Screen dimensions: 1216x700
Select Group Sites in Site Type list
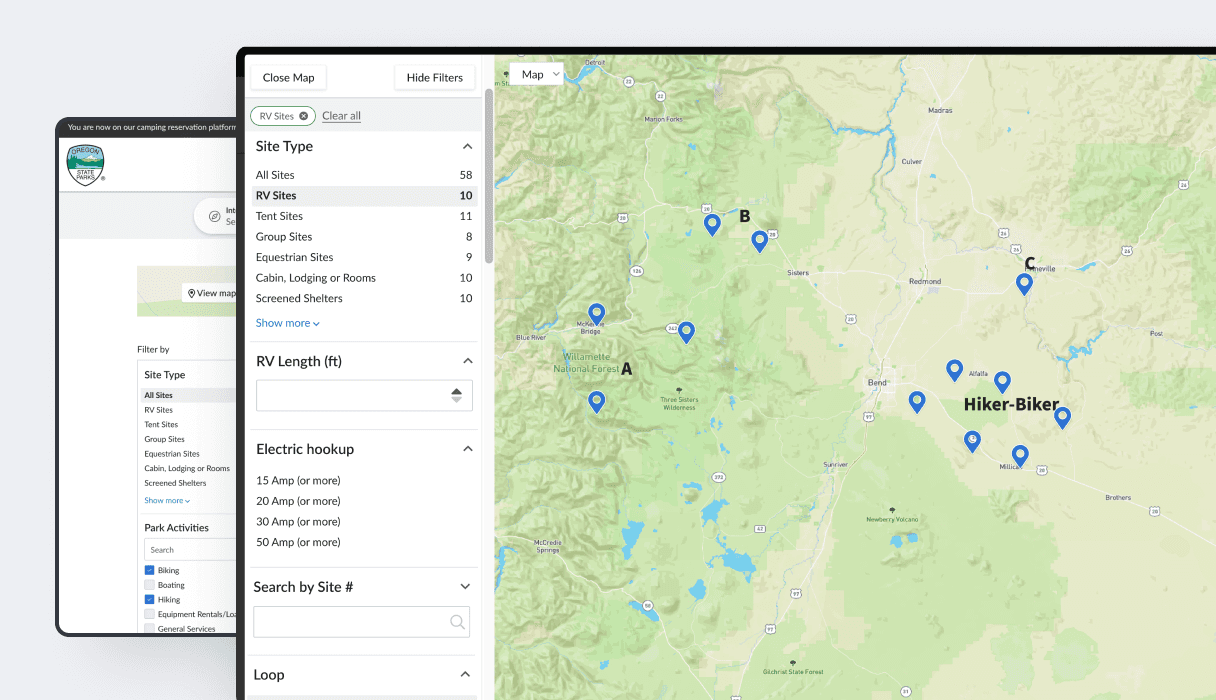[x=364, y=237]
